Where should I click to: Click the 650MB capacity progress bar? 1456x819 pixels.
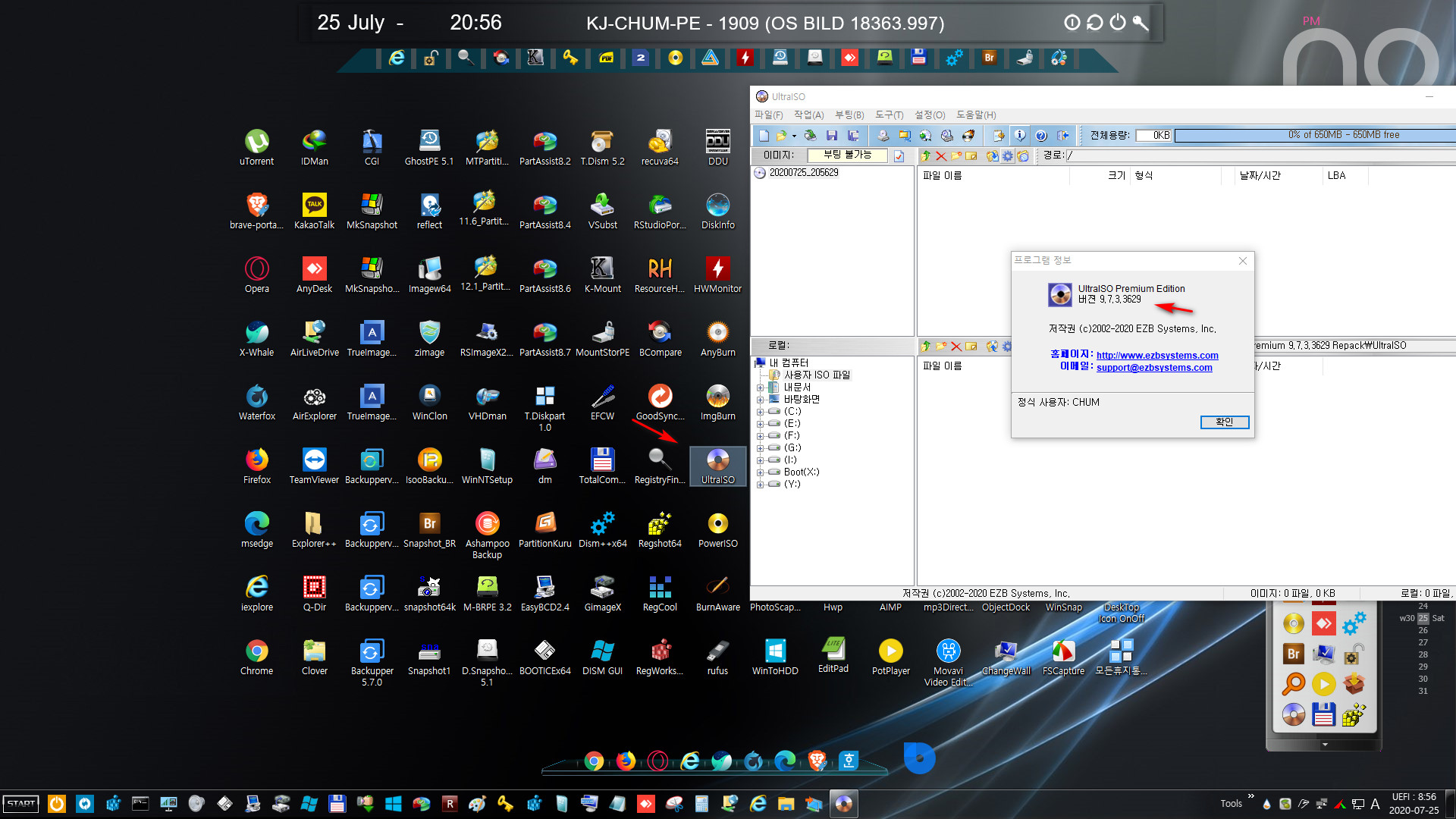point(1315,135)
